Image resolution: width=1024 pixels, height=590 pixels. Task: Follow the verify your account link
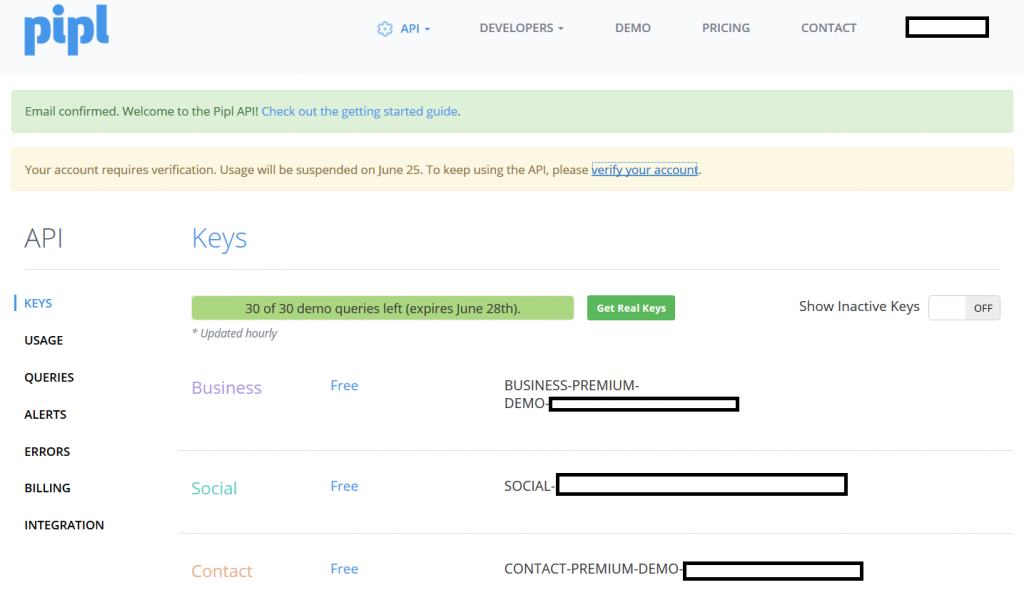pyautogui.click(x=645, y=170)
